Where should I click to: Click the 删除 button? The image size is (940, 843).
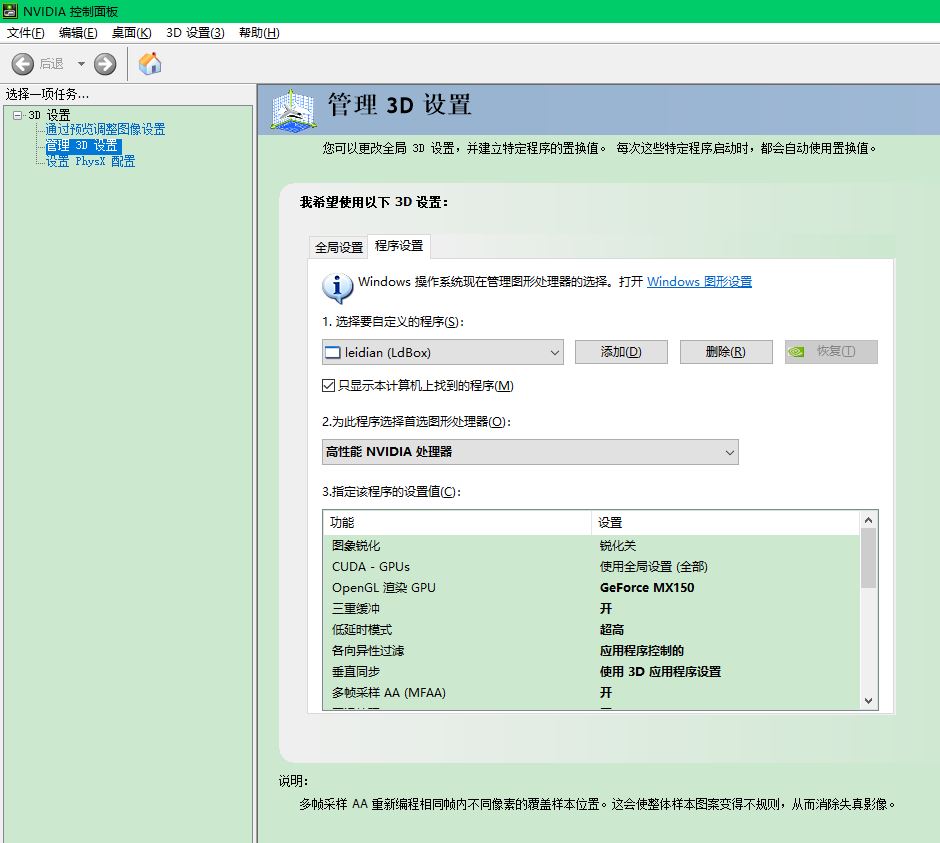point(725,352)
